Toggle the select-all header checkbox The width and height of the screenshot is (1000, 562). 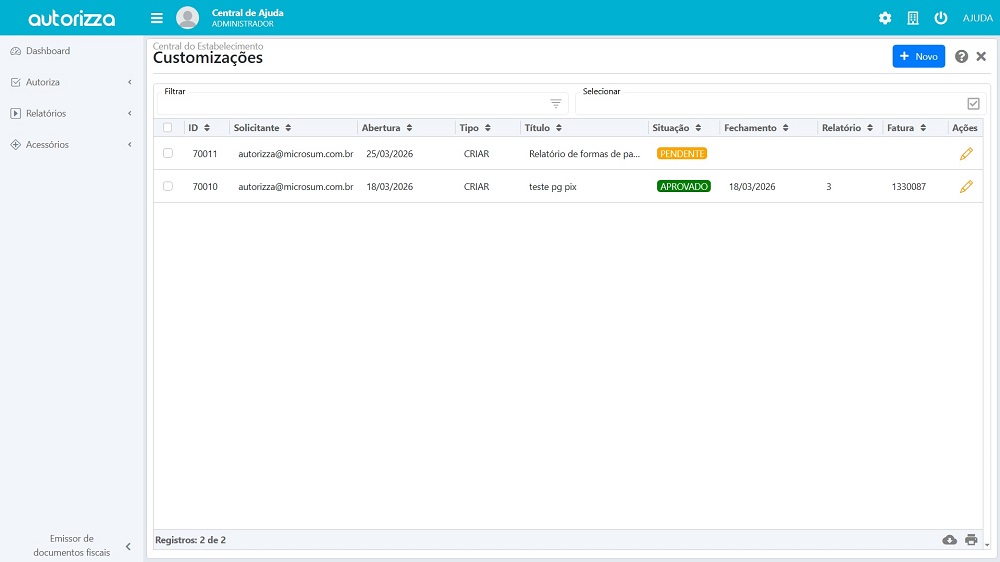[x=168, y=128]
